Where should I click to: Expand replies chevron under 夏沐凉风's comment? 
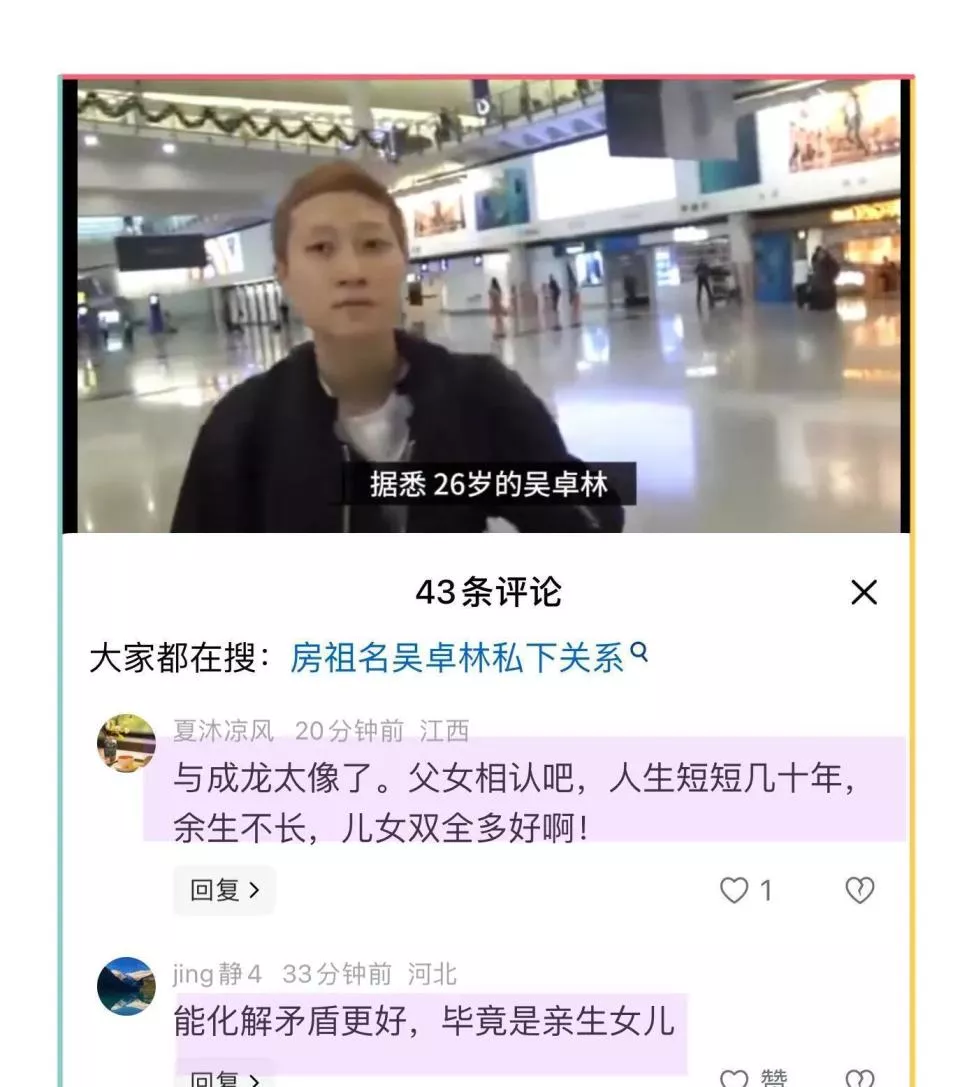coord(254,890)
